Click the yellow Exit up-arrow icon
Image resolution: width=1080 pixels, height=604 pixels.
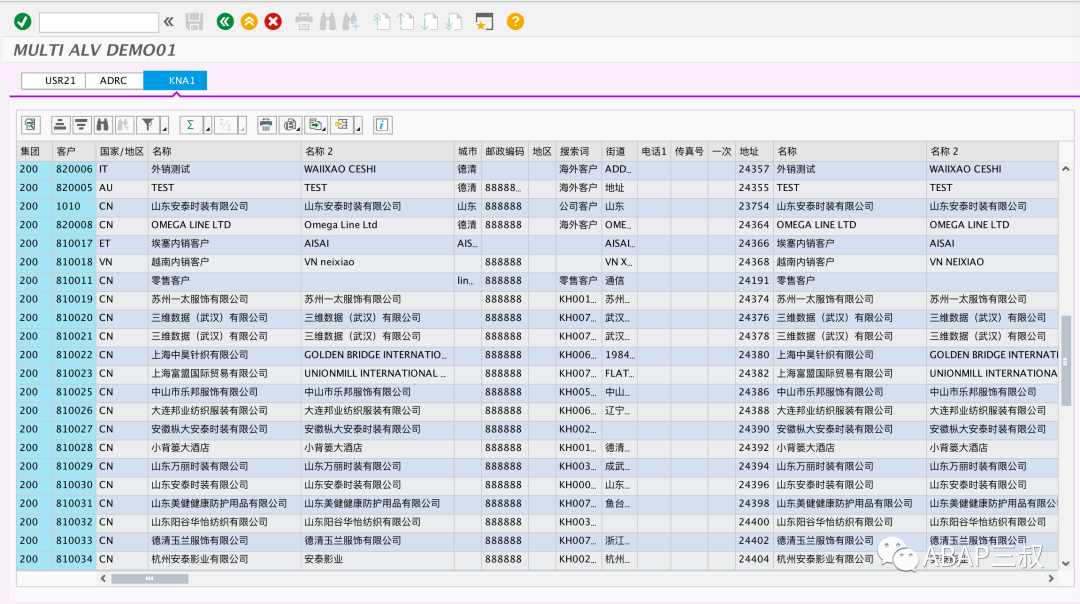(x=249, y=22)
